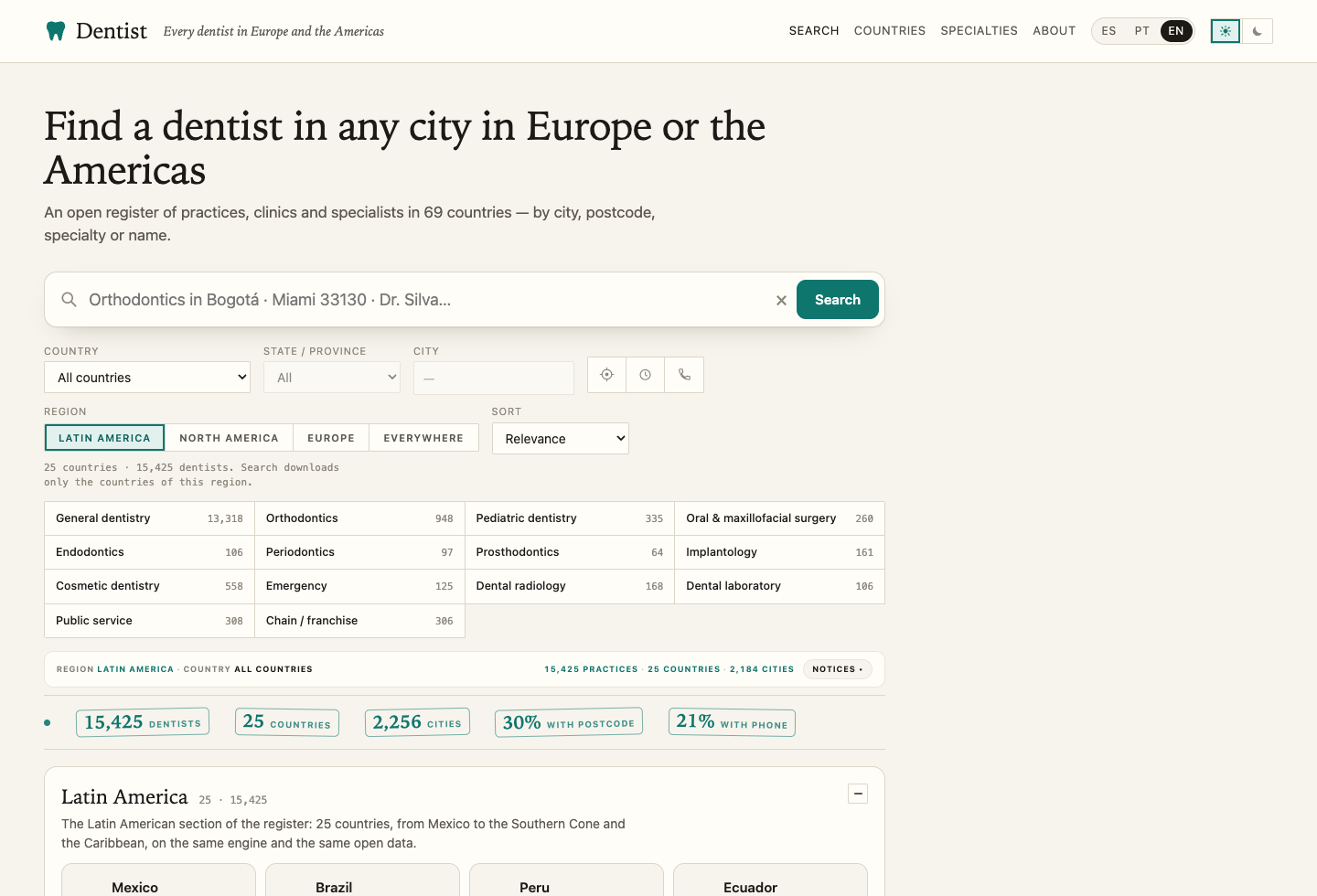1317x896 pixels.
Task: Filter by Dental laboratory
Action: point(779,586)
